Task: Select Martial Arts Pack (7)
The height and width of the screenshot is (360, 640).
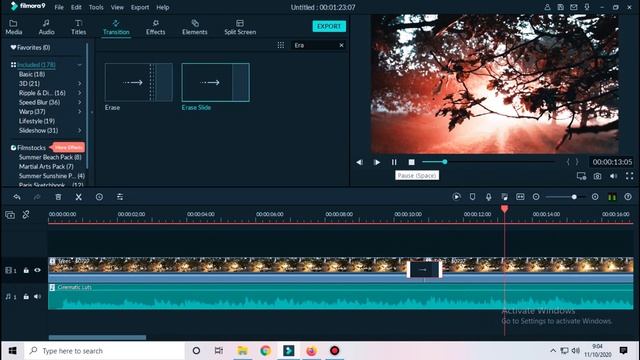Action: 46,167
